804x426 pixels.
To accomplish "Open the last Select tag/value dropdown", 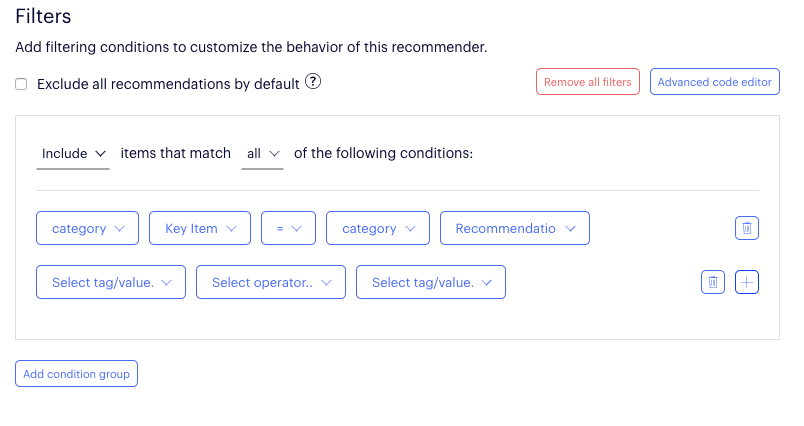I will coord(430,283).
